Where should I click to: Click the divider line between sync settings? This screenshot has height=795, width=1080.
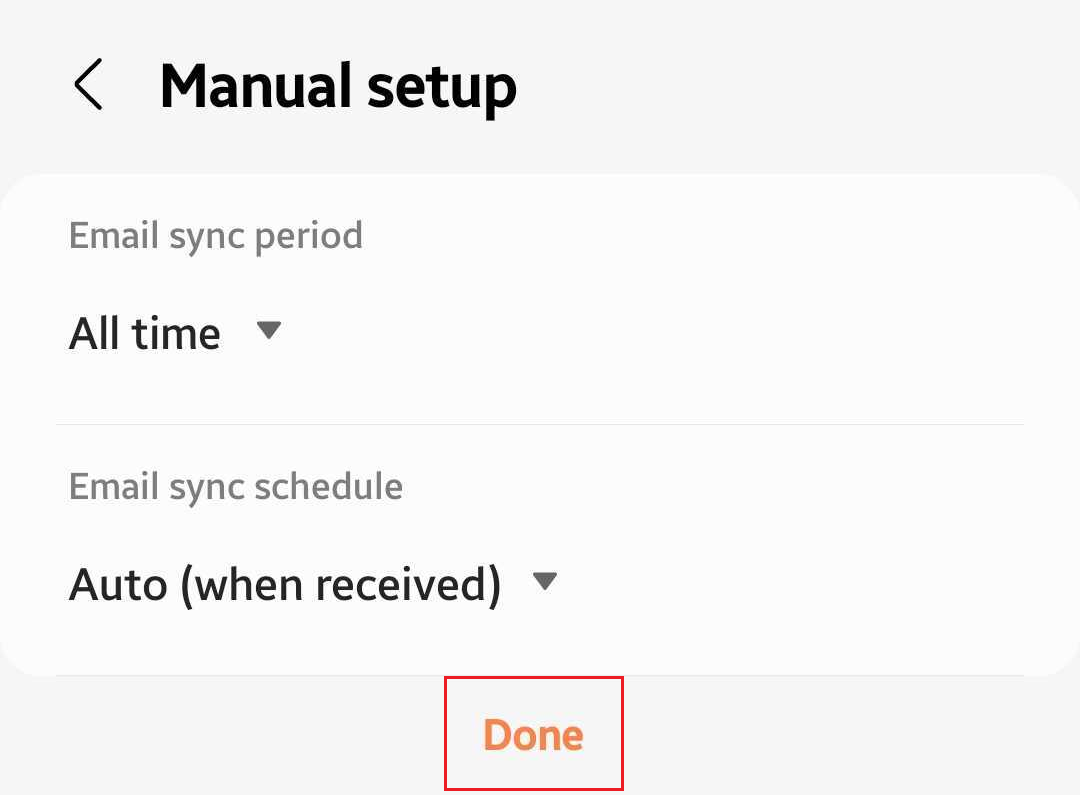click(540, 424)
